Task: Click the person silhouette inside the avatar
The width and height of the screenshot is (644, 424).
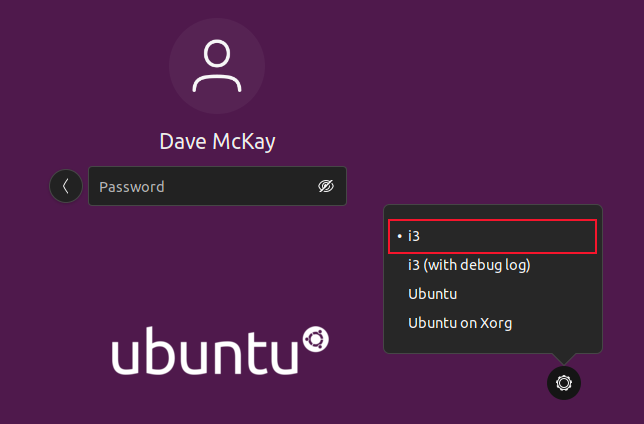Action: click(217, 66)
